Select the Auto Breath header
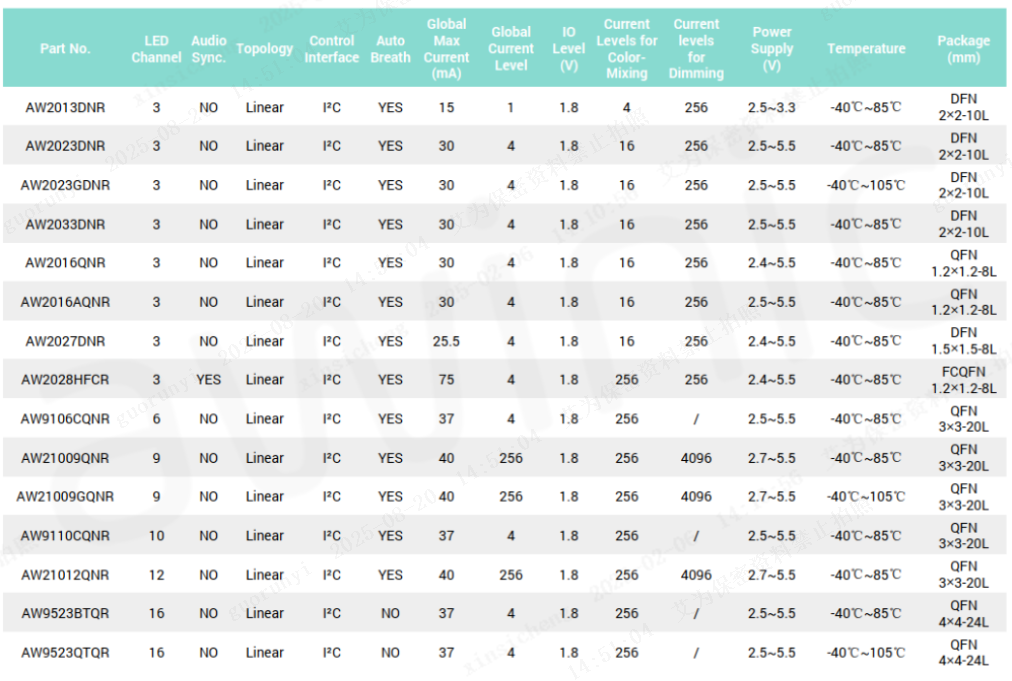 pos(390,48)
